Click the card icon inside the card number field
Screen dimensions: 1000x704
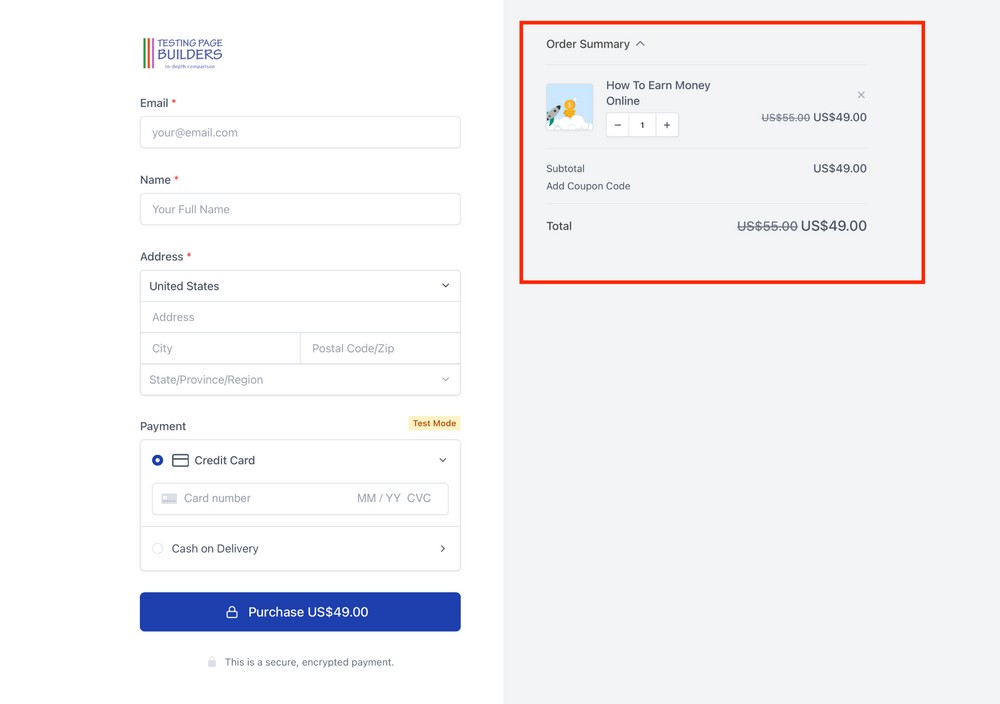168,498
